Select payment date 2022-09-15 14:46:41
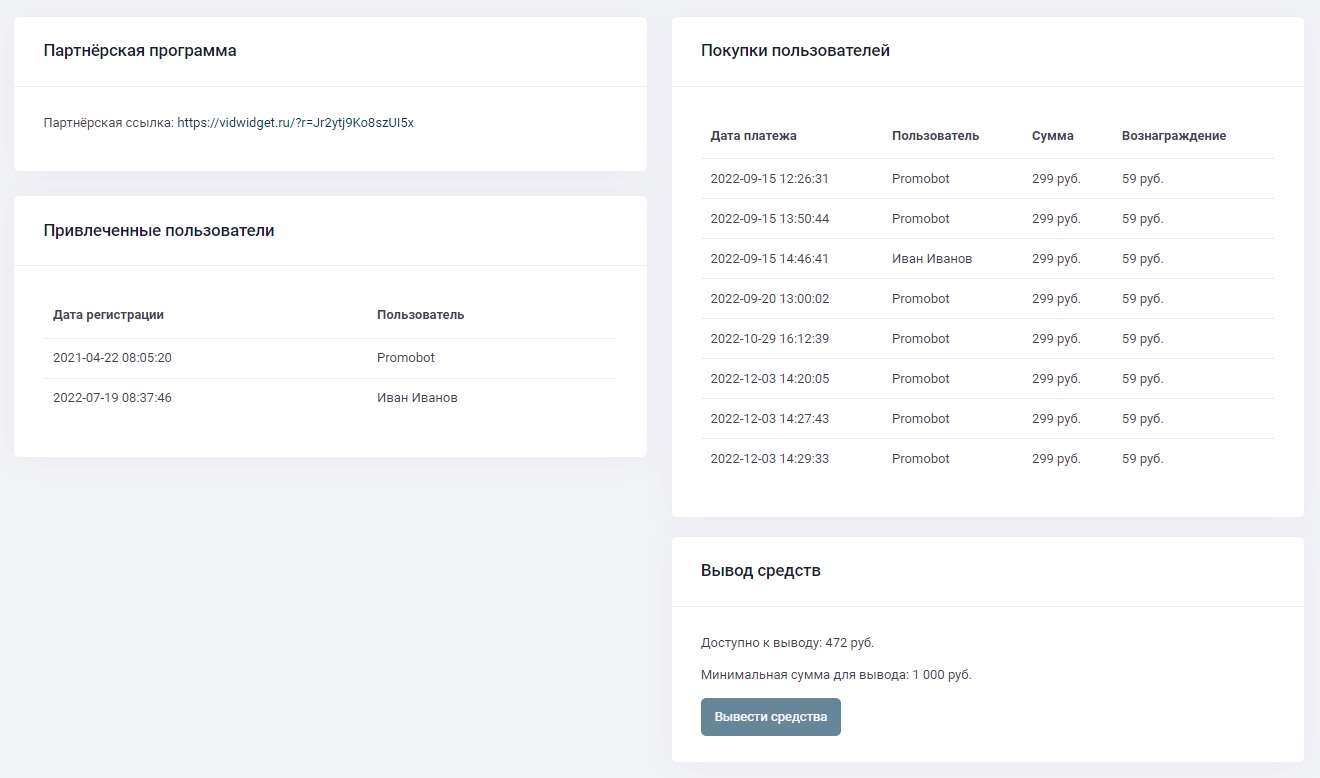Viewport: 1320px width, 778px height. click(x=770, y=259)
